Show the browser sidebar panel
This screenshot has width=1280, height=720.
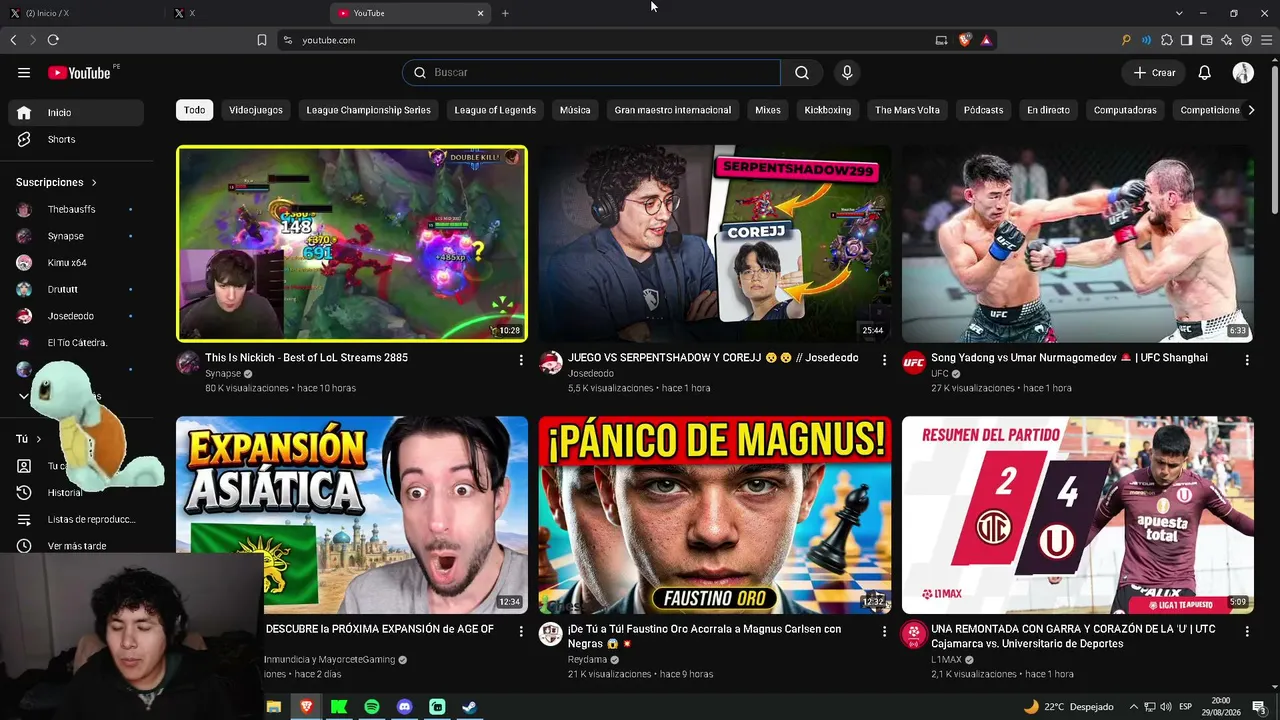1186,40
